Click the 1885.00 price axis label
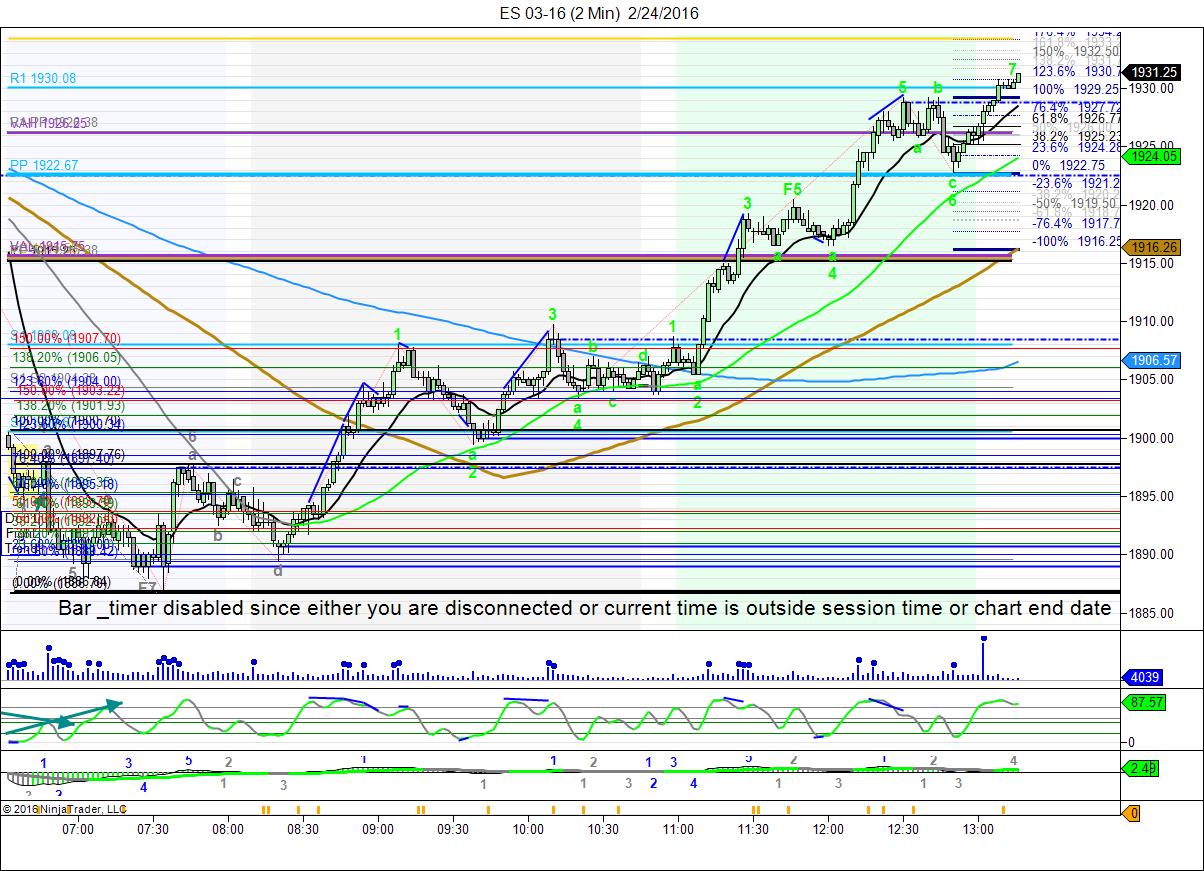Image resolution: width=1204 pixels, height=871 pixels. (1152, 613)
